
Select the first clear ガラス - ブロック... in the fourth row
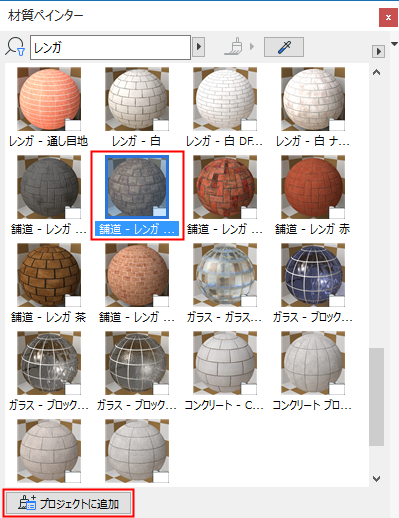click(x=49, y=371)
